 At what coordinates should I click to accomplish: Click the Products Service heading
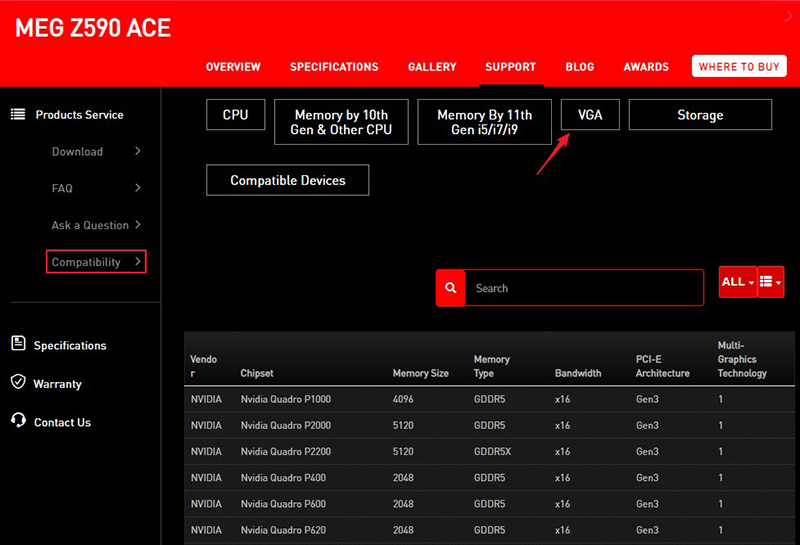80,115
